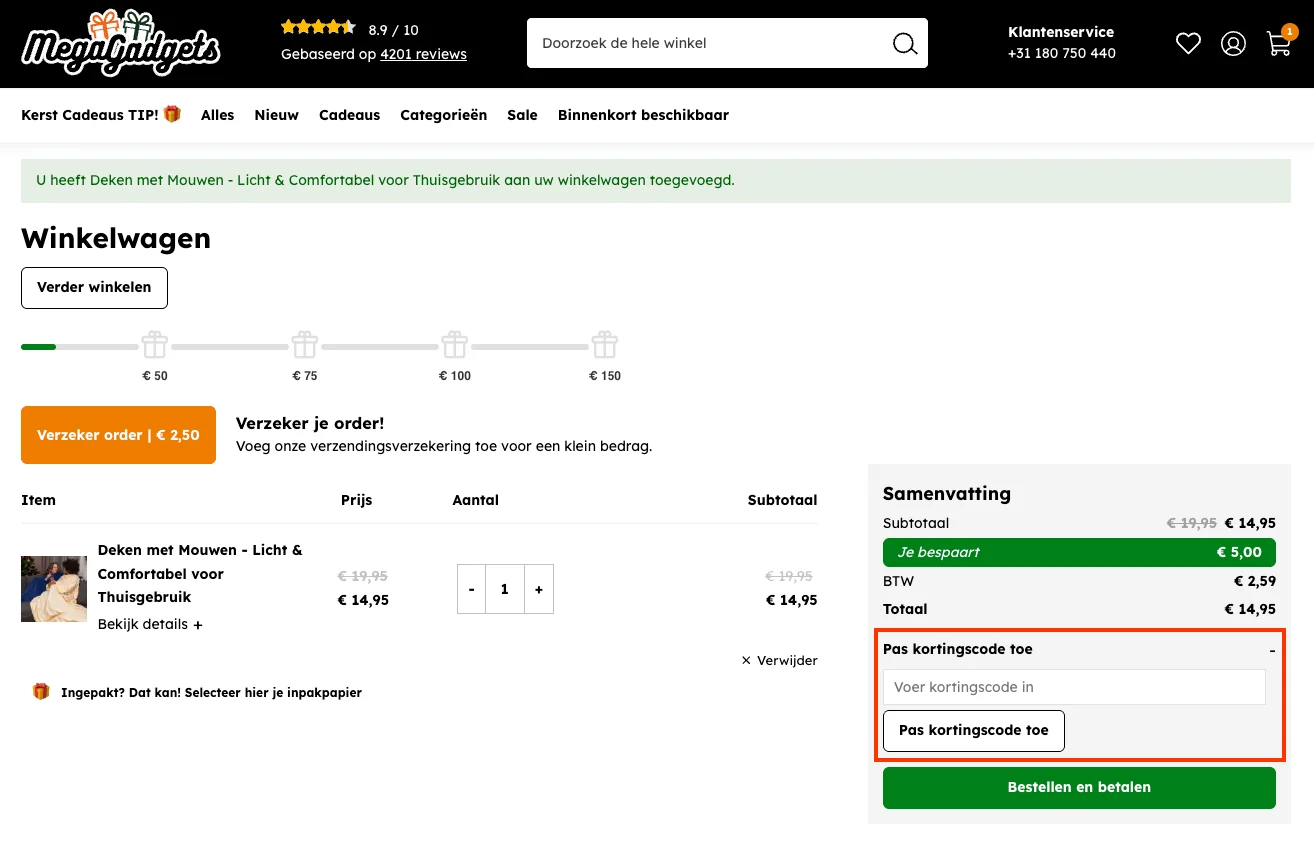Click the green shipping progress bar

tap(40, 347)
